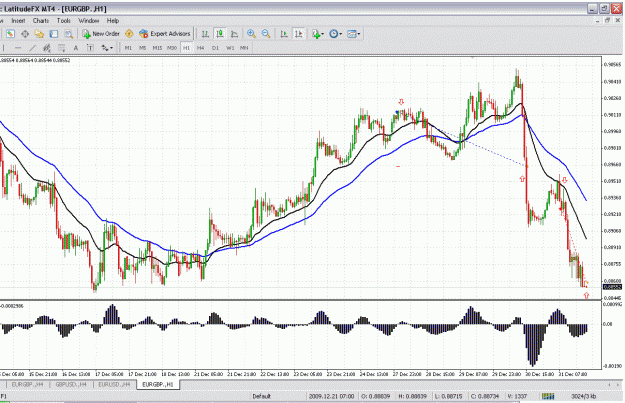Click the V: 1337 volume value
The width and height of the screenshot is (625, 403).
[517, 396]
